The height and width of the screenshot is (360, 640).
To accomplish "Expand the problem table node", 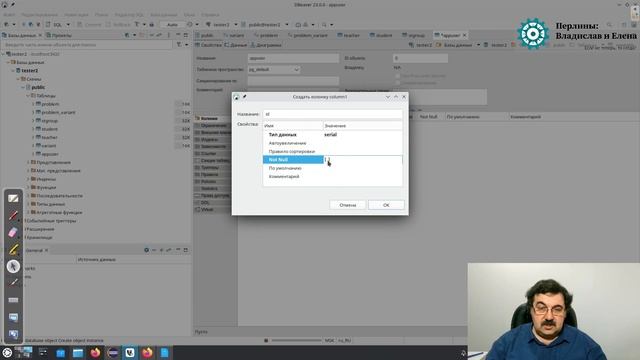I will pos(33,104).
